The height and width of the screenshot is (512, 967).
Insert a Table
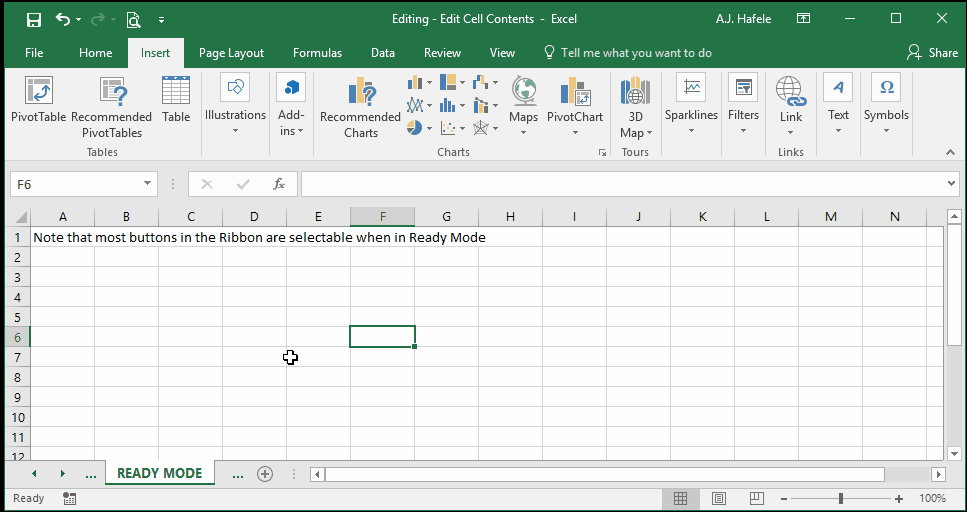[x=176, y=100]
